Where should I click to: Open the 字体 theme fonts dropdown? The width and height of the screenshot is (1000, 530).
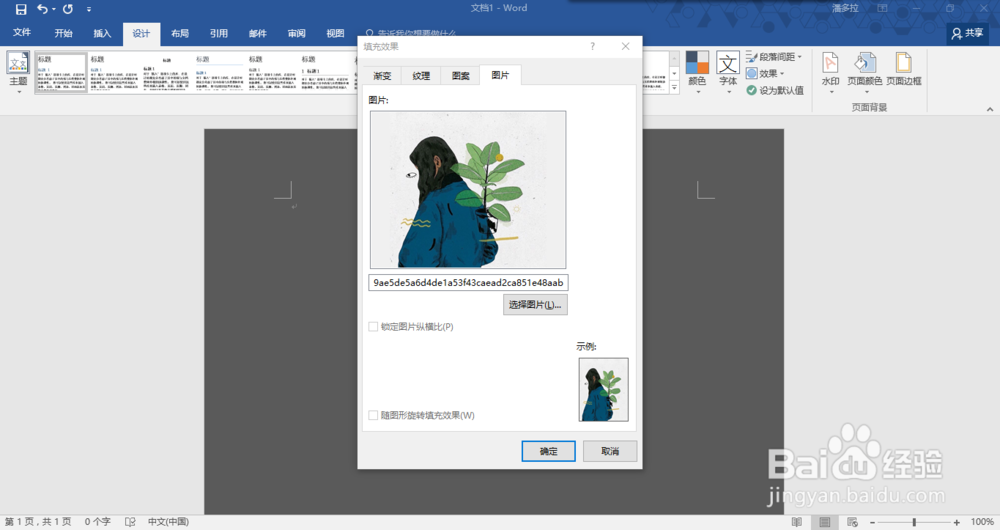click(728, 72)
